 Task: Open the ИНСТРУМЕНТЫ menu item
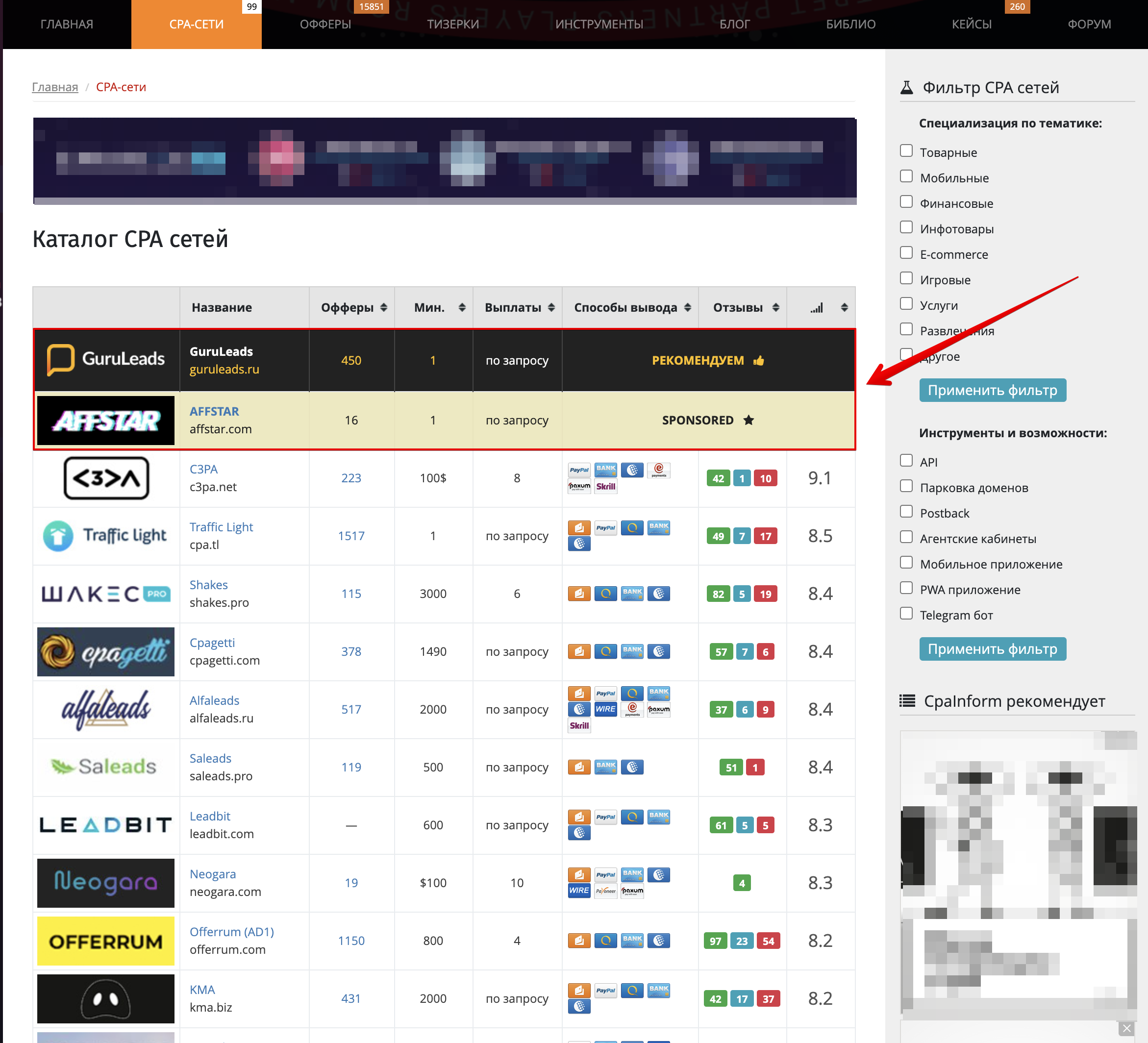click(599, 25)
